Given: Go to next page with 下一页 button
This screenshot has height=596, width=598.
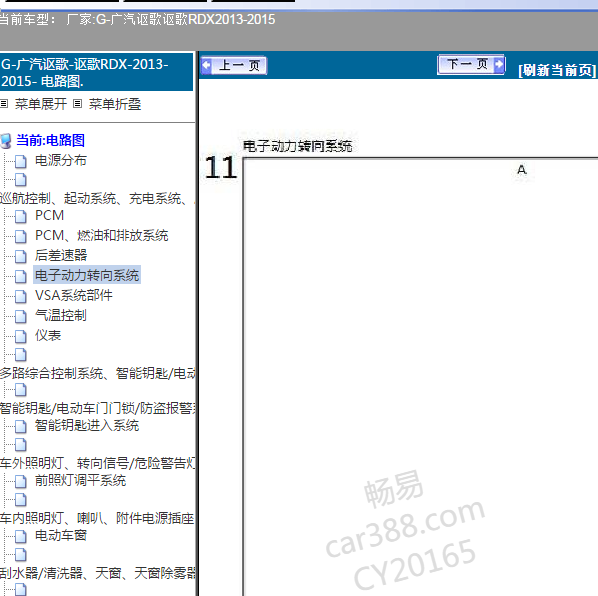Looking at the screenshot, I should click(471, 64).
